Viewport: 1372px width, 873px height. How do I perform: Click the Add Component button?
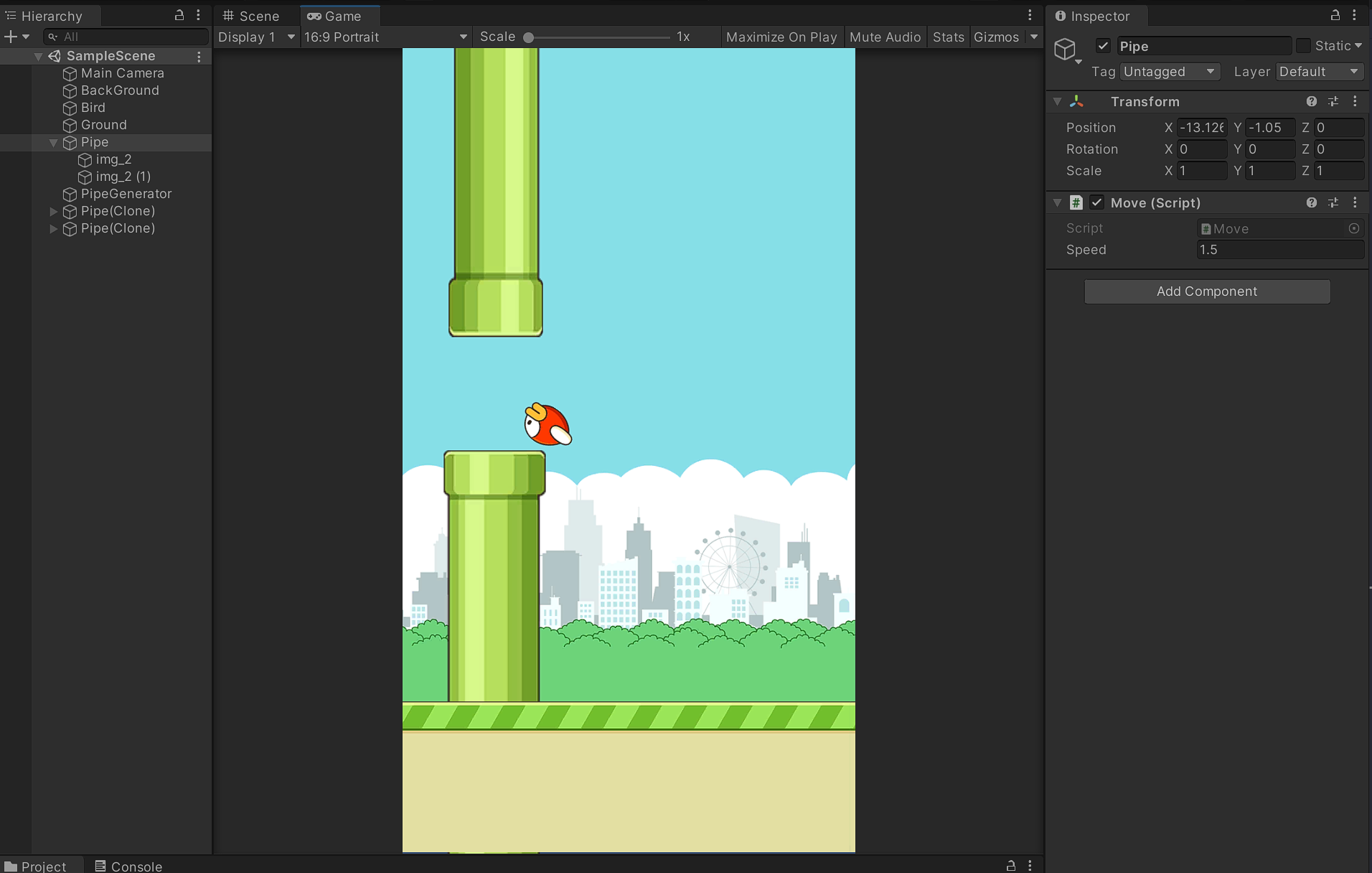point(1206,291)
